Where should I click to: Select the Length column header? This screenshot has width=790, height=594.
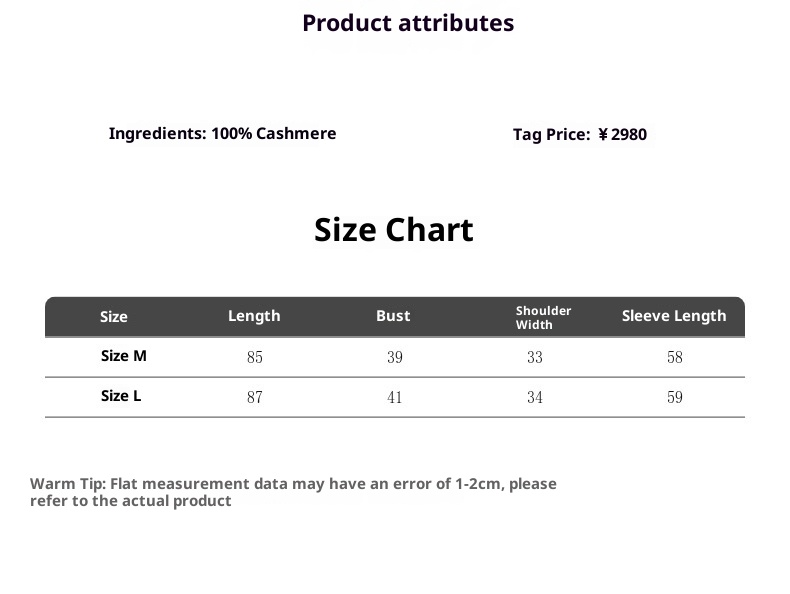point(254,316)
